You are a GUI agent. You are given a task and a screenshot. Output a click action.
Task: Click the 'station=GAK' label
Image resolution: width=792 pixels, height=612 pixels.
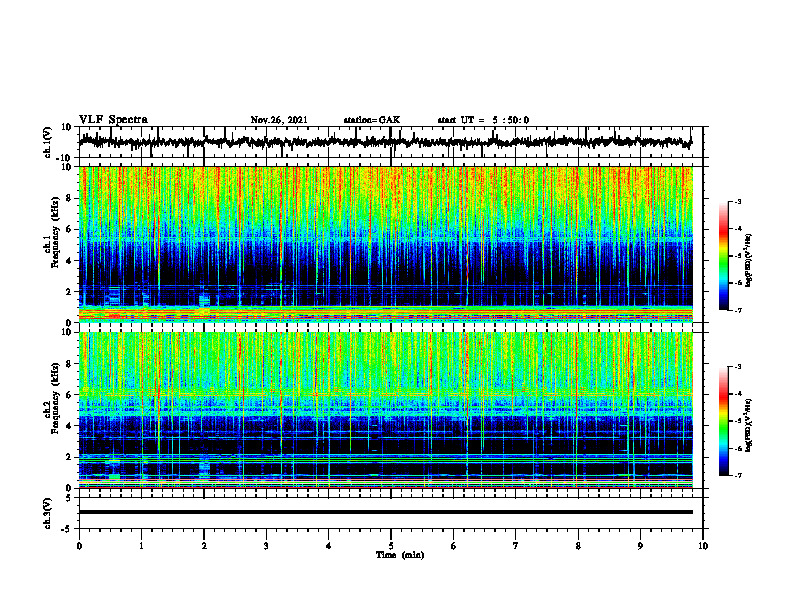372,120
